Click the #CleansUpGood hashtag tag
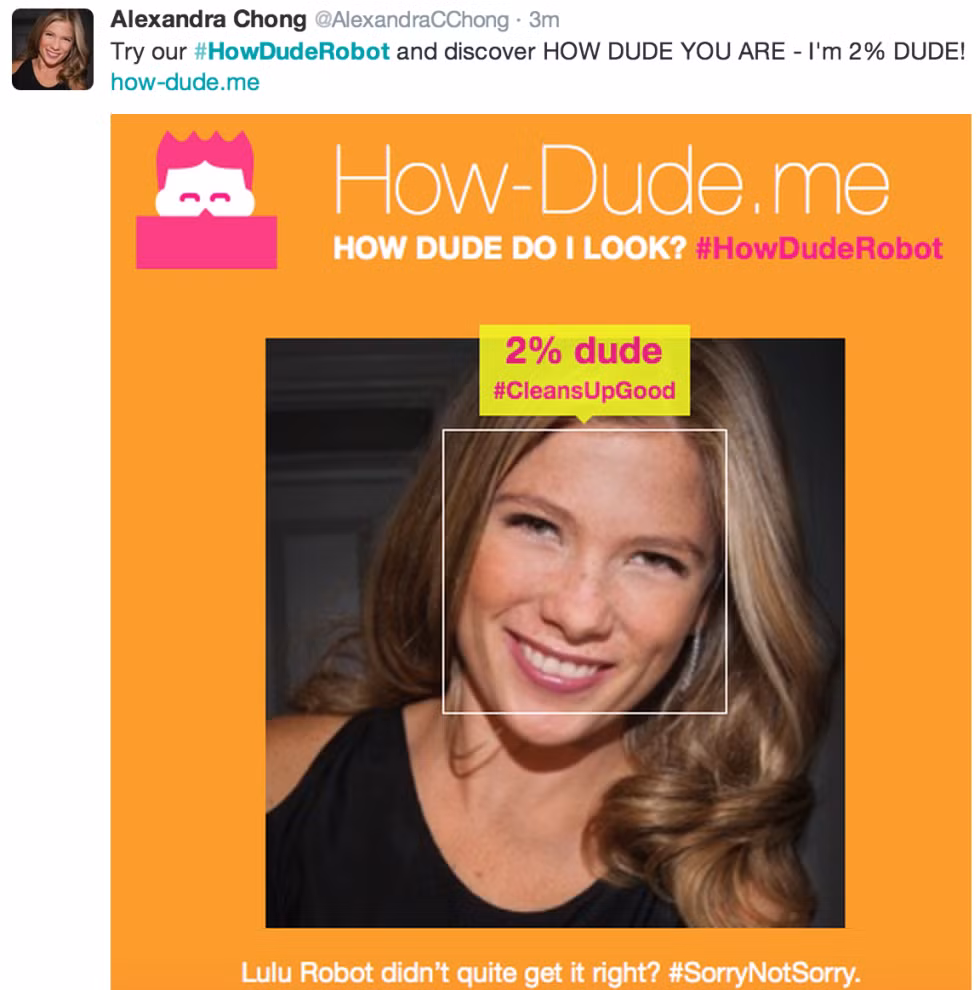Viewport: 980px width, 990px height. pos(584,391)
